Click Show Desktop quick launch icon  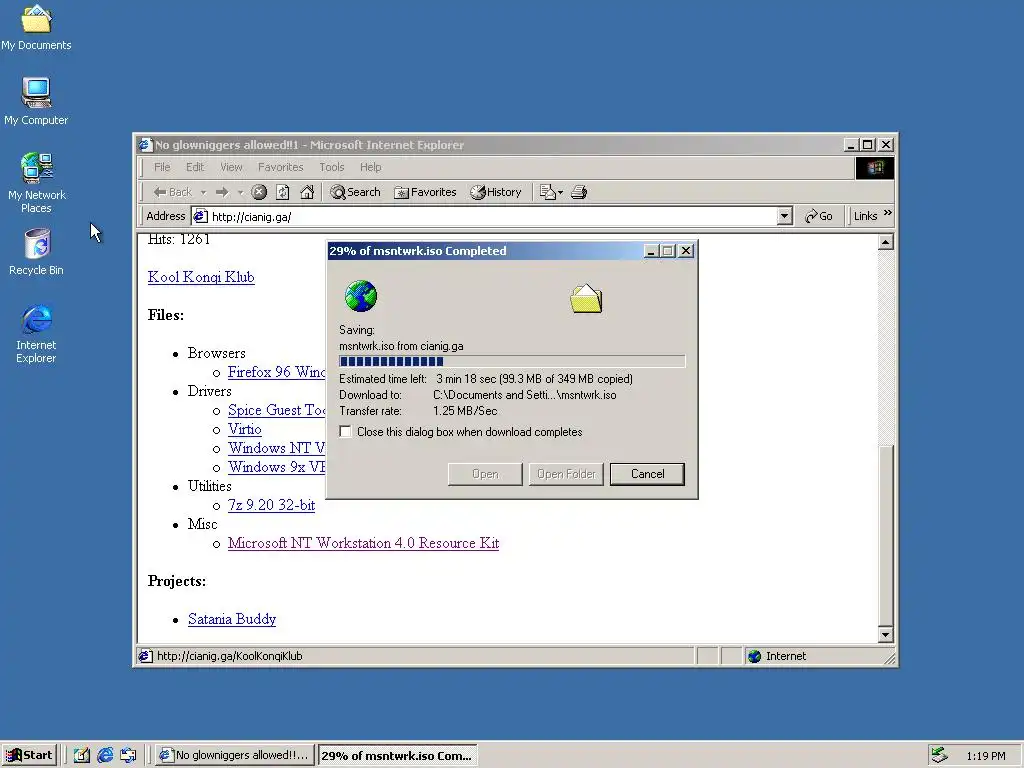(82, 756)
